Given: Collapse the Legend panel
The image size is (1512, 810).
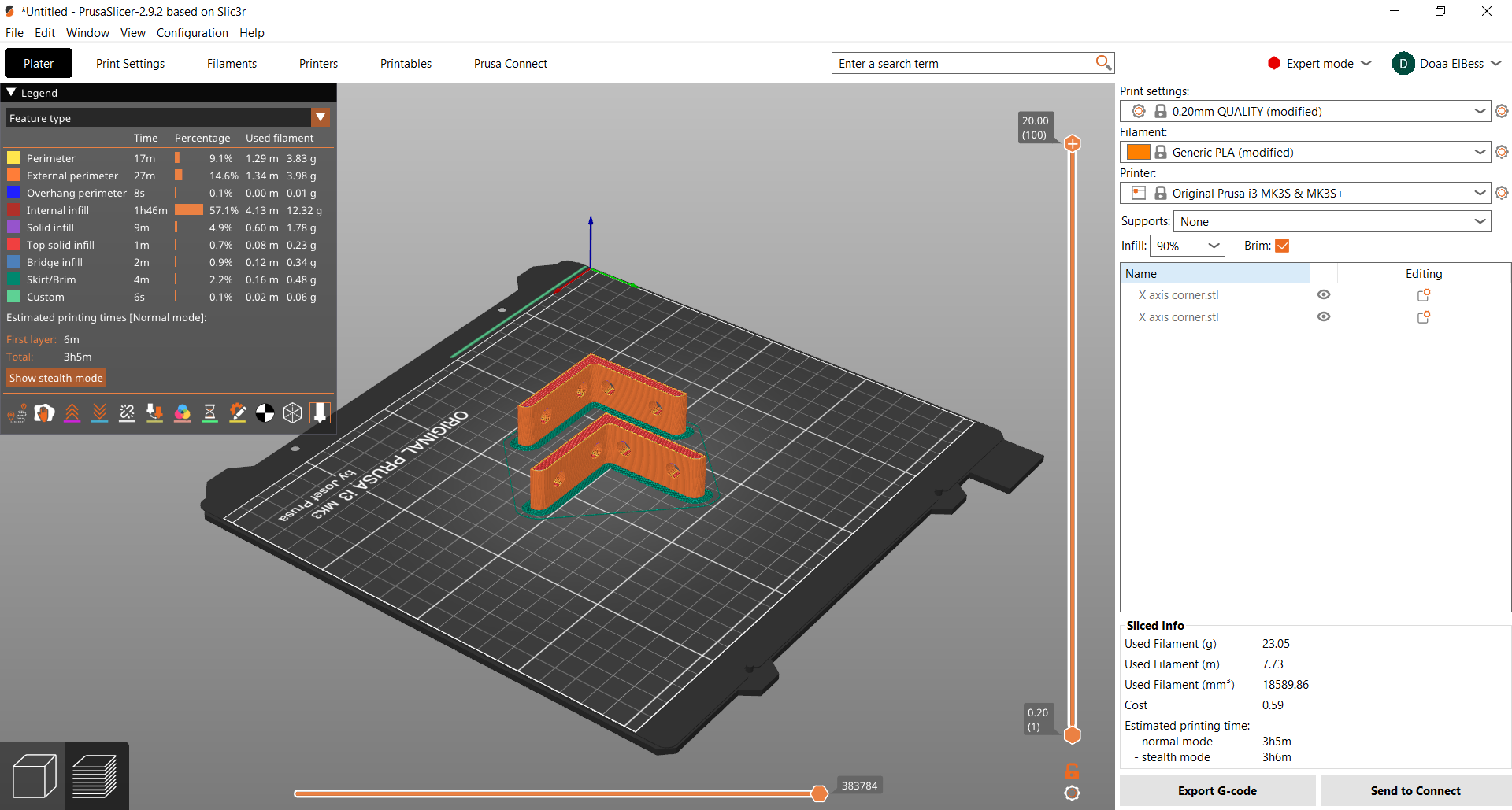Looking at the screenshot, I should 11,92.
